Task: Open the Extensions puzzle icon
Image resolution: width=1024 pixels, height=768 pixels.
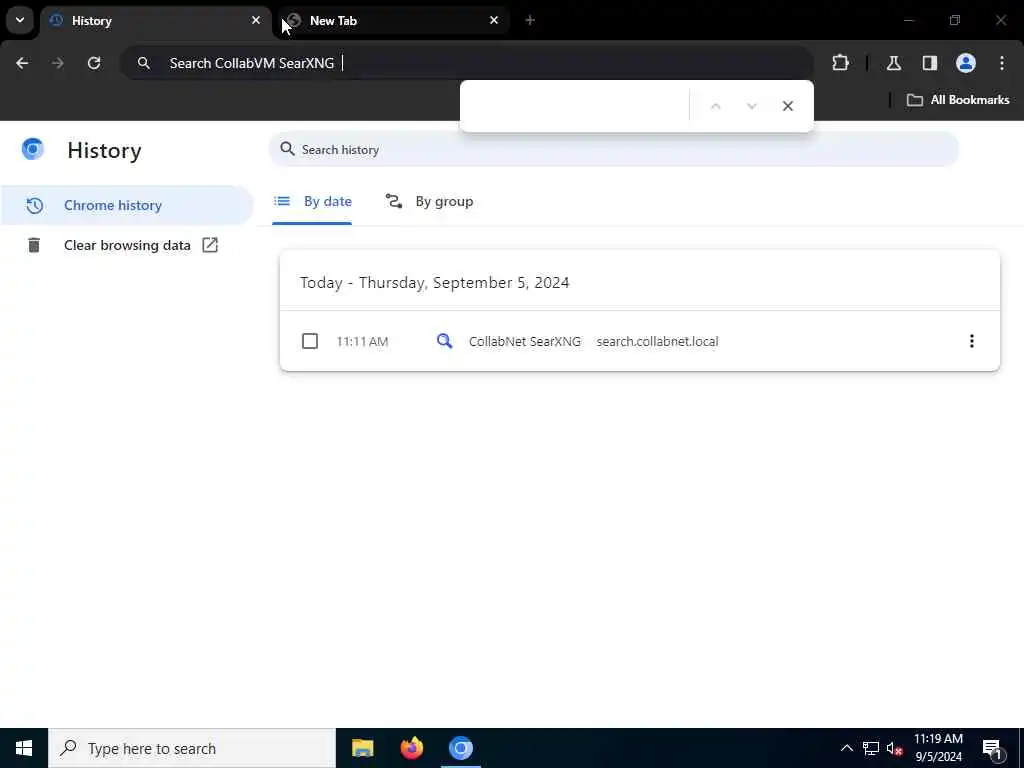Action: click(x=840, y=63)
